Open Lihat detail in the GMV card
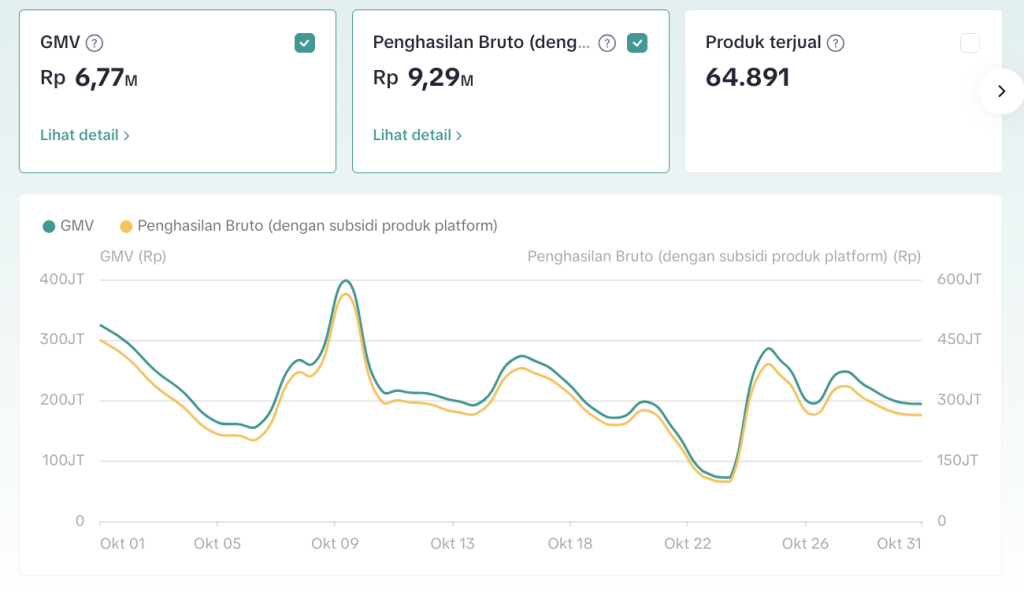1024x592 pixels. [85, 135]
